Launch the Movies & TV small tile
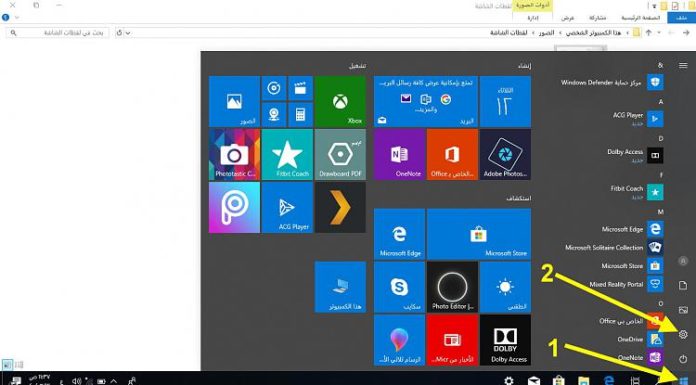The image size is (696, 385). 301,88
